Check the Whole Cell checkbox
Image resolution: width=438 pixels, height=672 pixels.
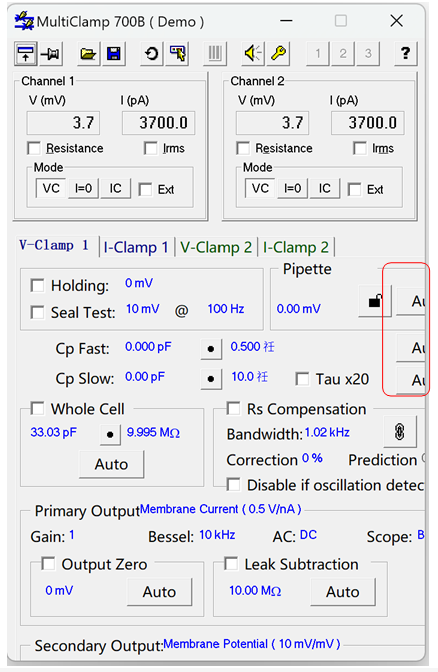[x=37, y=408]
